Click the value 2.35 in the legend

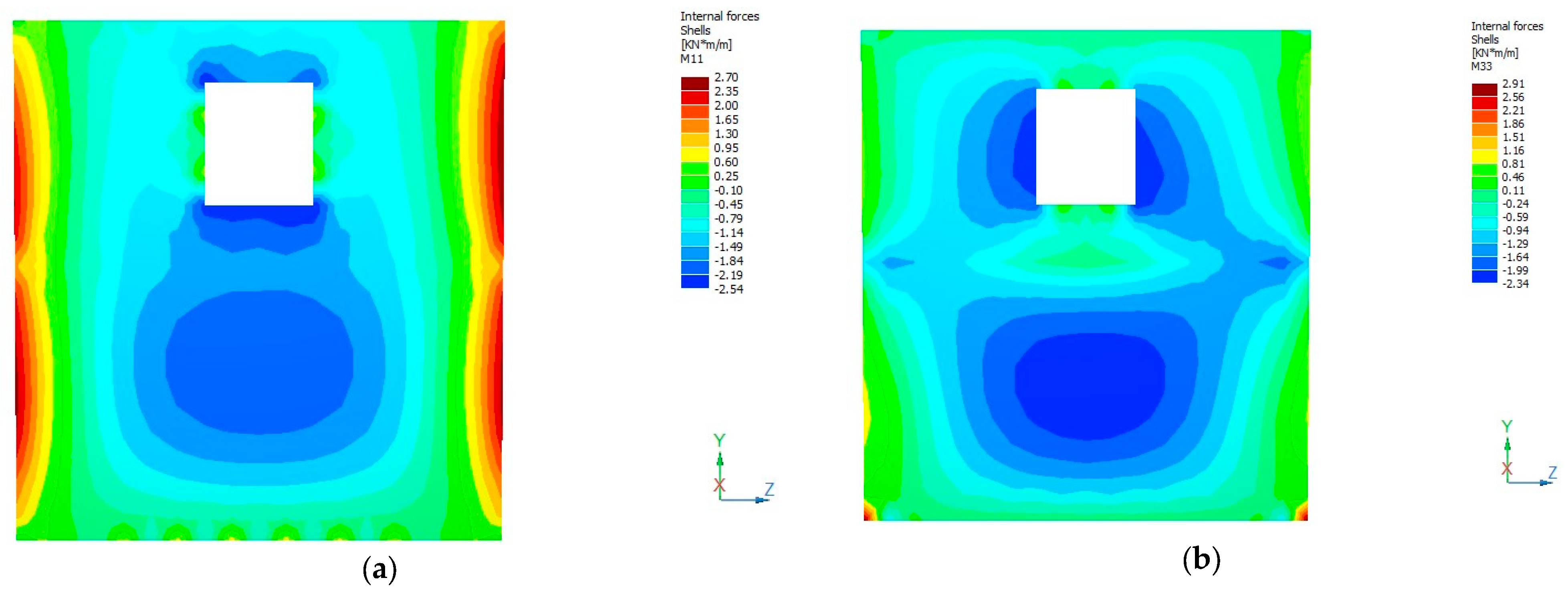pos(726,91)
